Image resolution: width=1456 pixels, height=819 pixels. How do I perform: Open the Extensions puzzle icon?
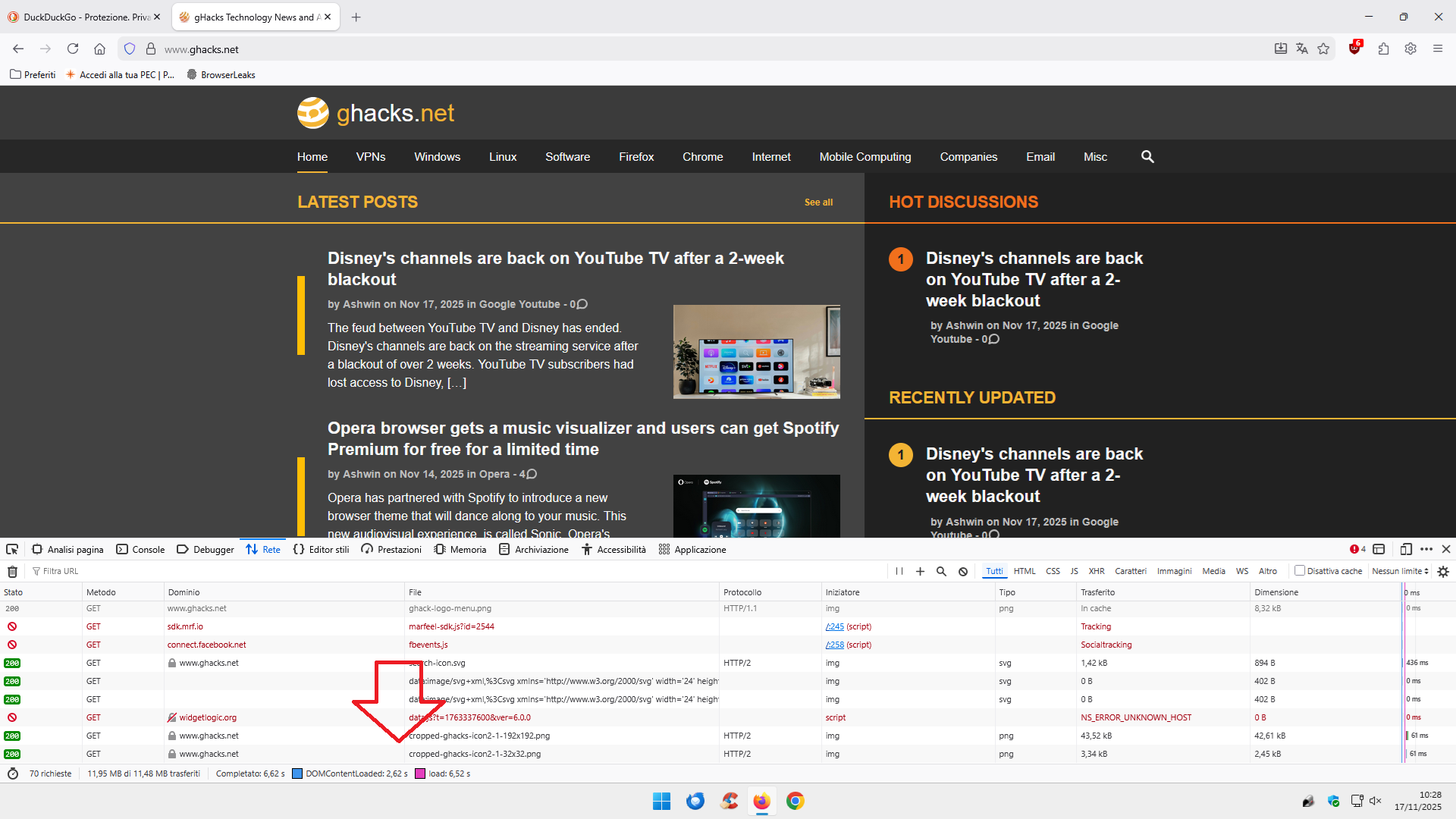[x=1383, y=49]
